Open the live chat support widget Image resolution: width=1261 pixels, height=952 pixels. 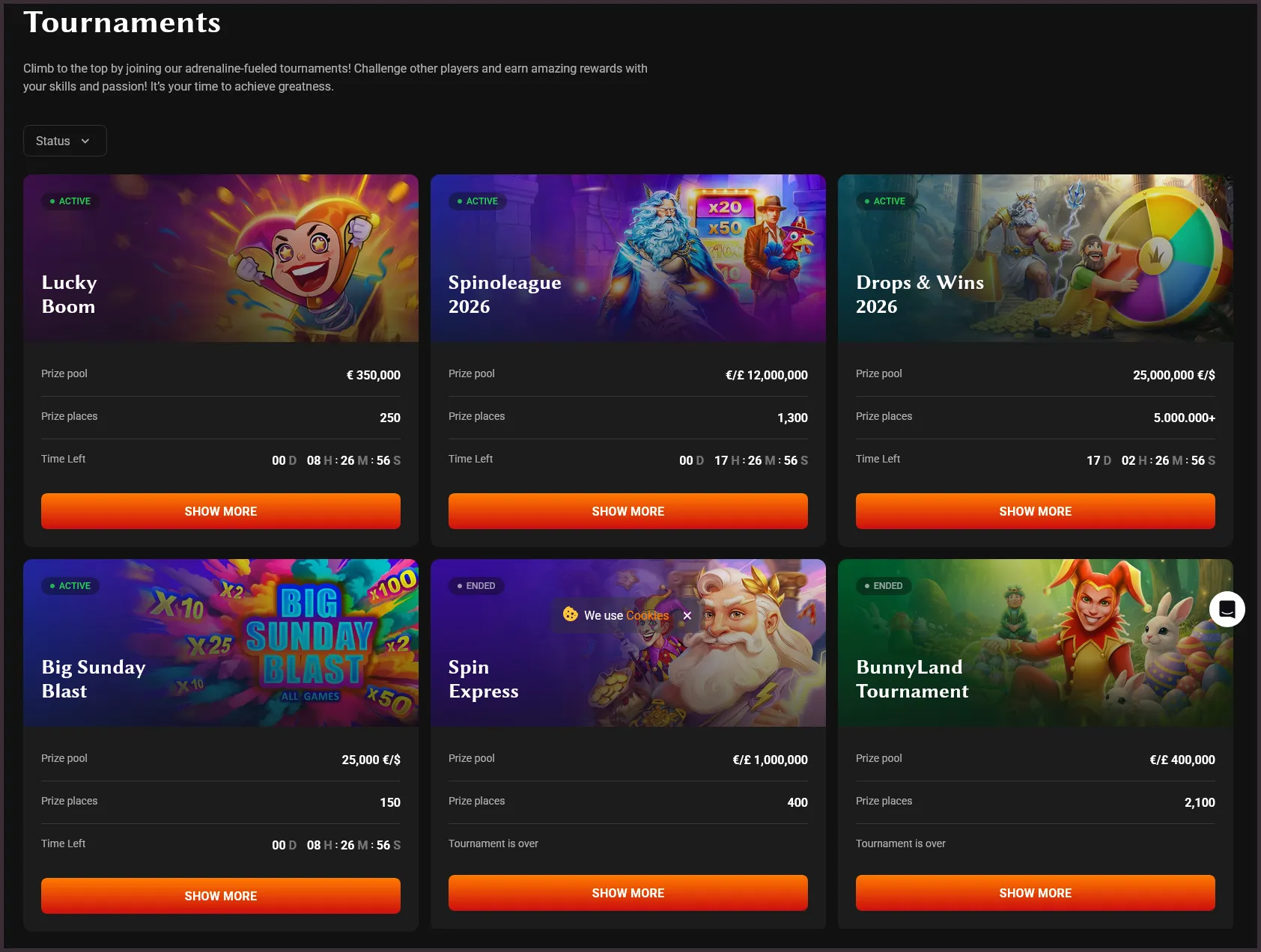point(1227,608)
